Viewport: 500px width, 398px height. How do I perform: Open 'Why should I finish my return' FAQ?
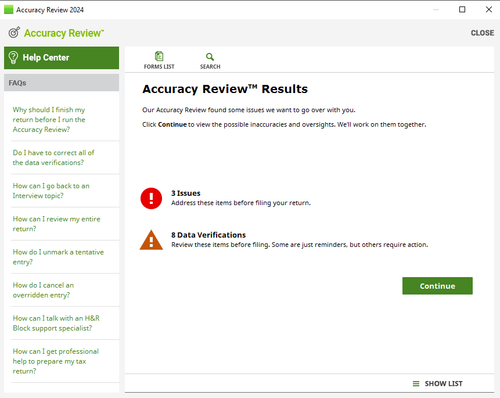coord(49,120)
